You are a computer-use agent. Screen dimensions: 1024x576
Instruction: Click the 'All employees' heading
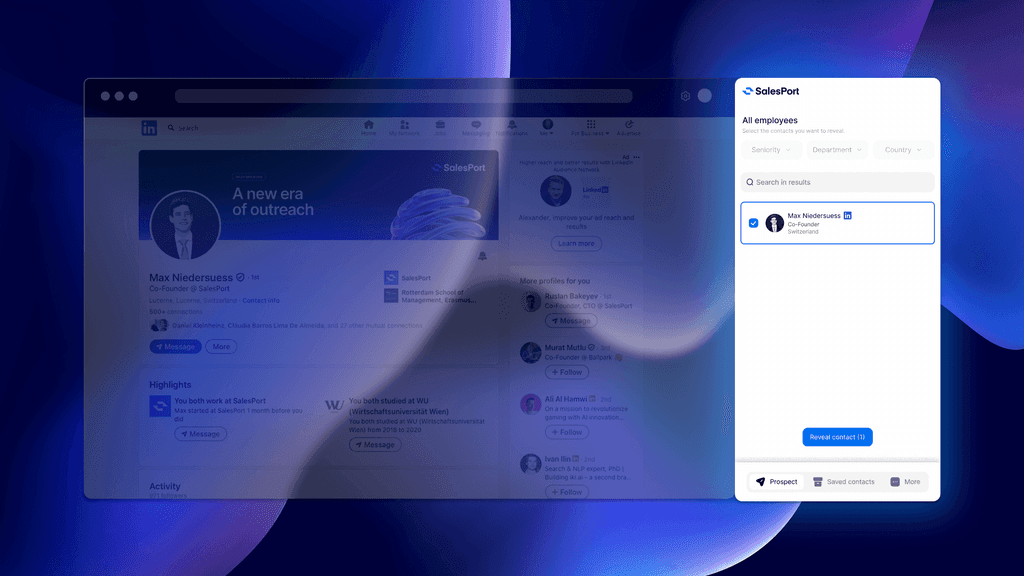point(770,120)
